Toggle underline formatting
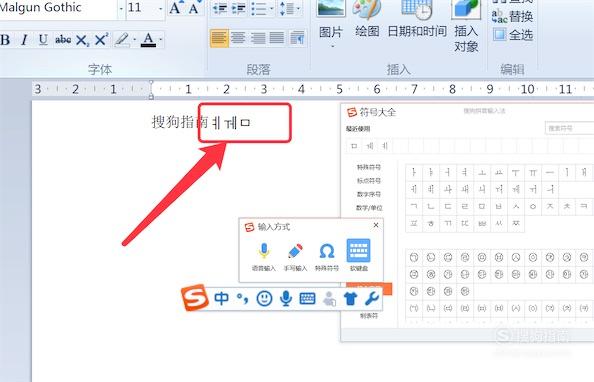The width and height of the screenshot is (594, 382). pyautogui.click(x=43, y=39)
